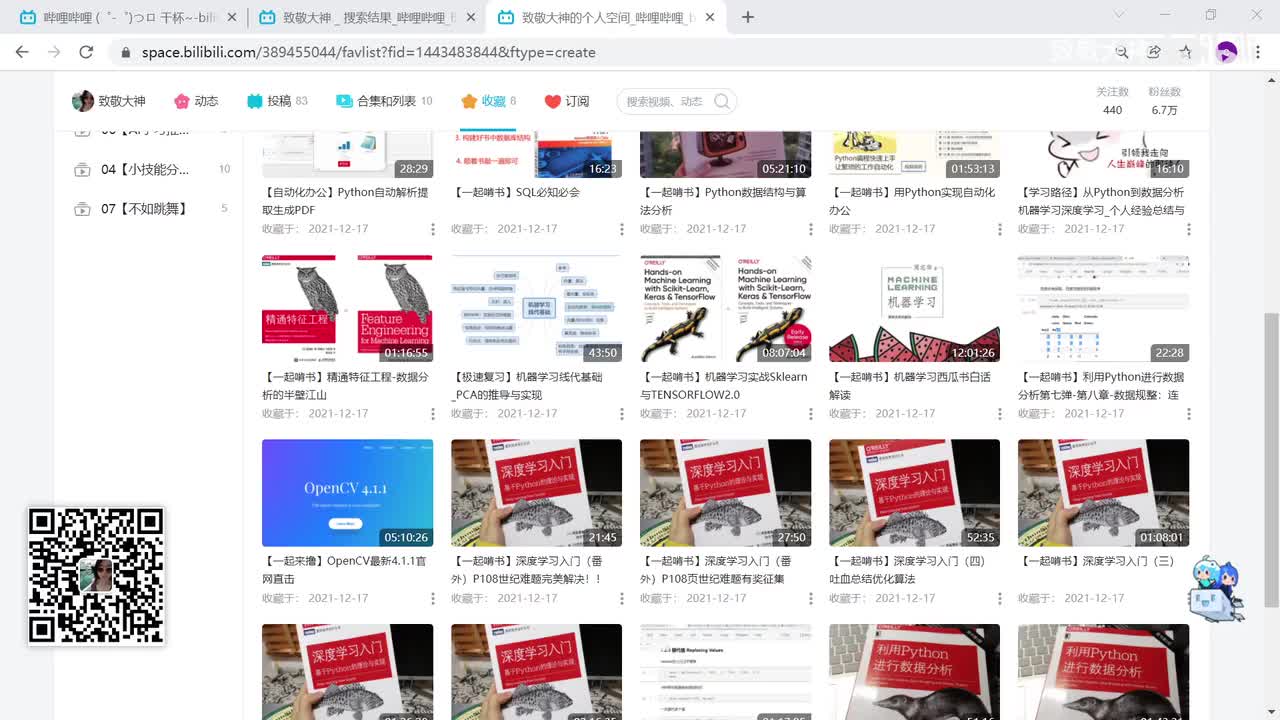Click the 22:28 spreadsheet video thumbnail

pyautogui.click(x=1103, y=308)
